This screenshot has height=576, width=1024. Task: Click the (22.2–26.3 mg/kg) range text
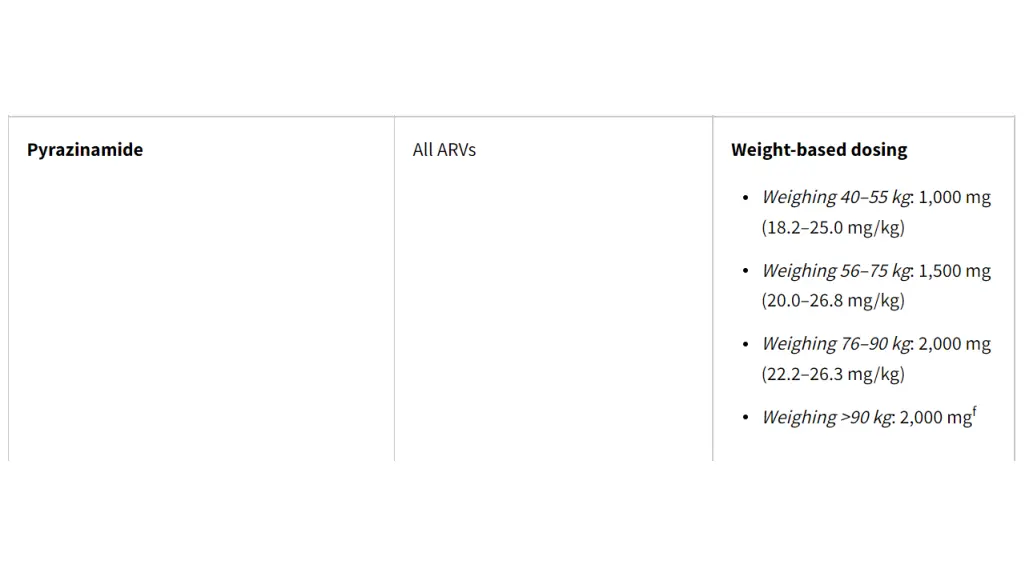[833, 374]
